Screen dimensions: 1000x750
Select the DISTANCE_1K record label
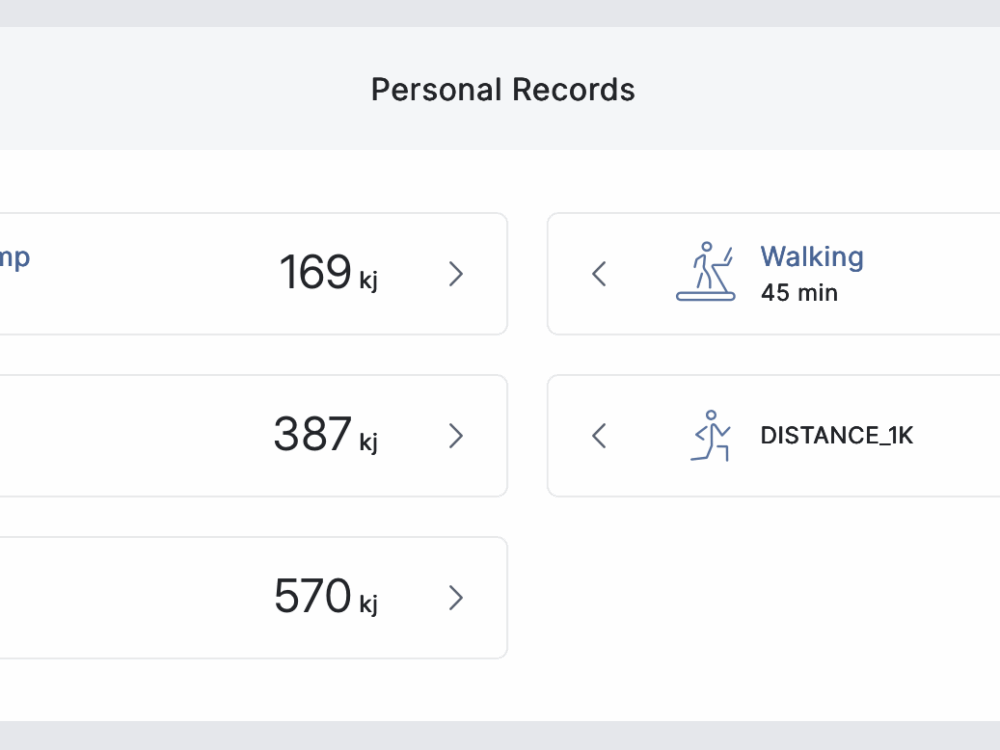tap(836, 436)
